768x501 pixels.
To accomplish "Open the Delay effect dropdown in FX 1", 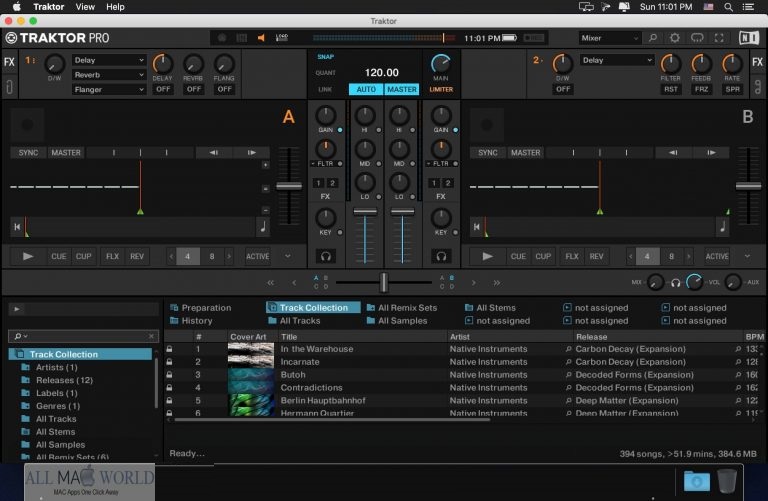I will point(109,60).
